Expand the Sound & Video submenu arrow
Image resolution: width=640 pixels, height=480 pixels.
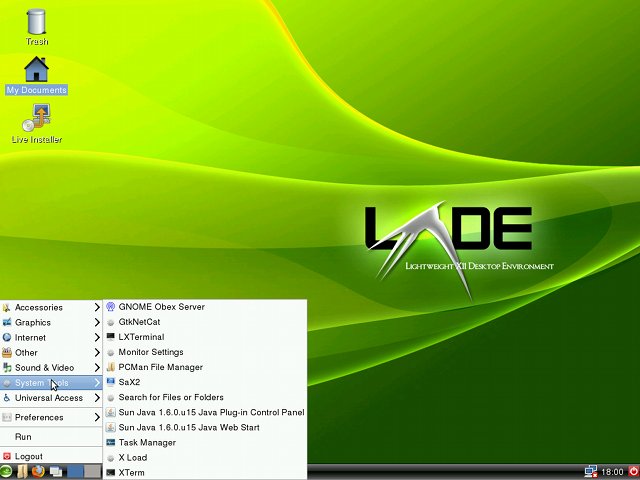pyautogui.click(x=97, y=368)
